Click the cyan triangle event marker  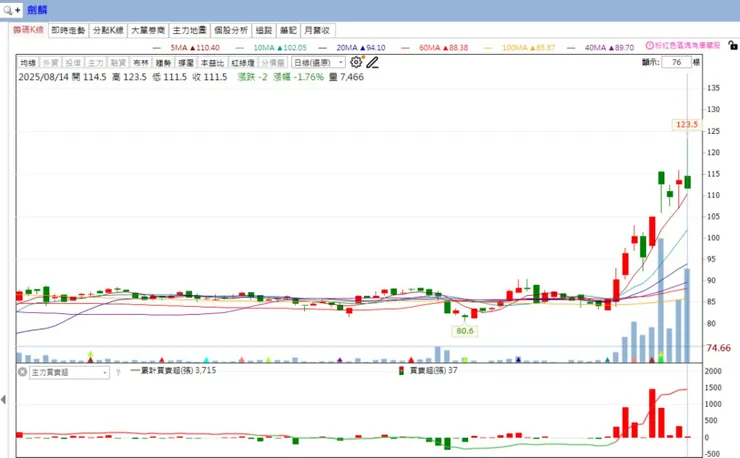[x=206, y=360]
